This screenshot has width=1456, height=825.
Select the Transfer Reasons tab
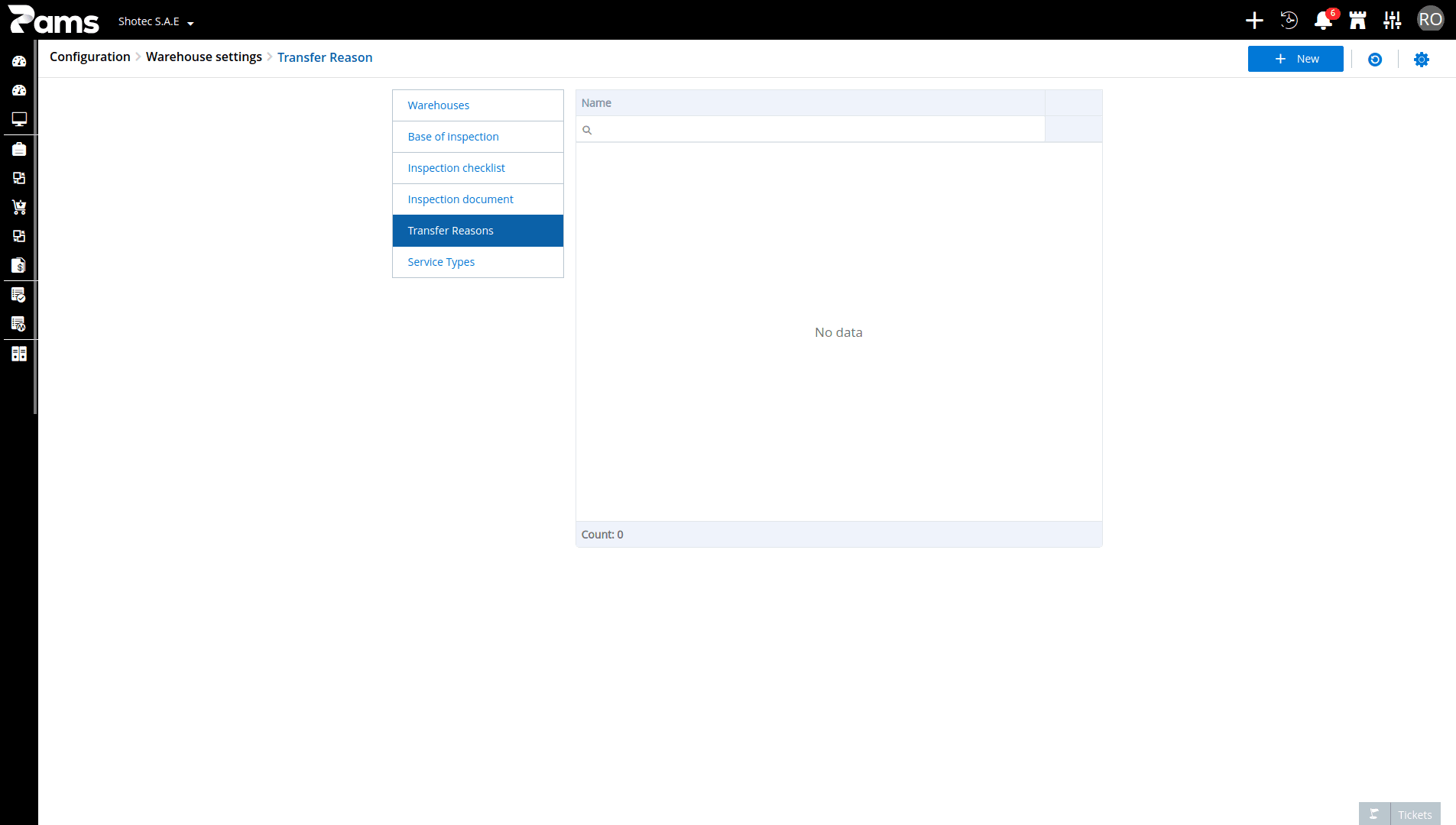[x=478, y=231]
